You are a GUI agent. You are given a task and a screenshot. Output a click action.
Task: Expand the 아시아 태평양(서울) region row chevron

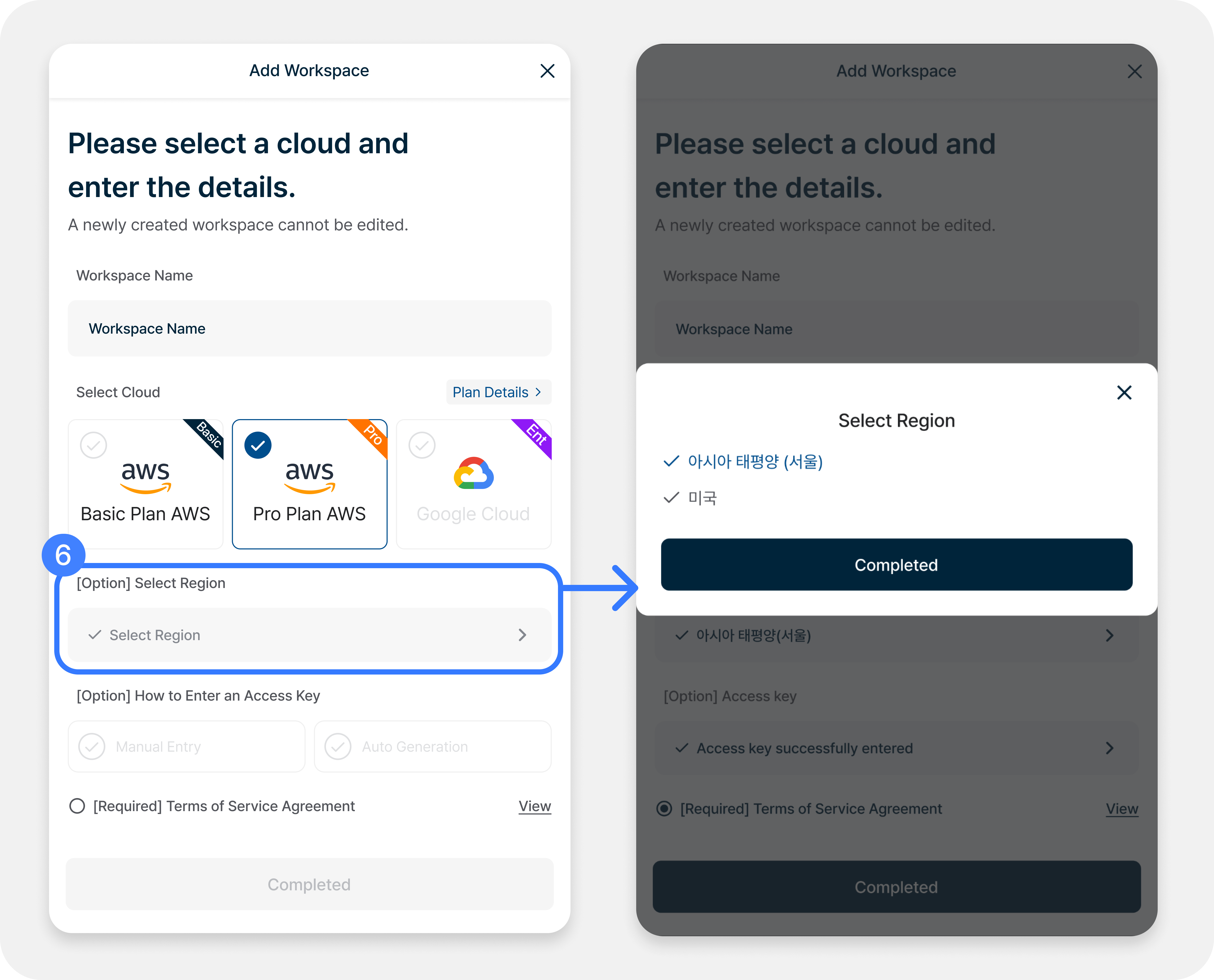pos(1109,636)
